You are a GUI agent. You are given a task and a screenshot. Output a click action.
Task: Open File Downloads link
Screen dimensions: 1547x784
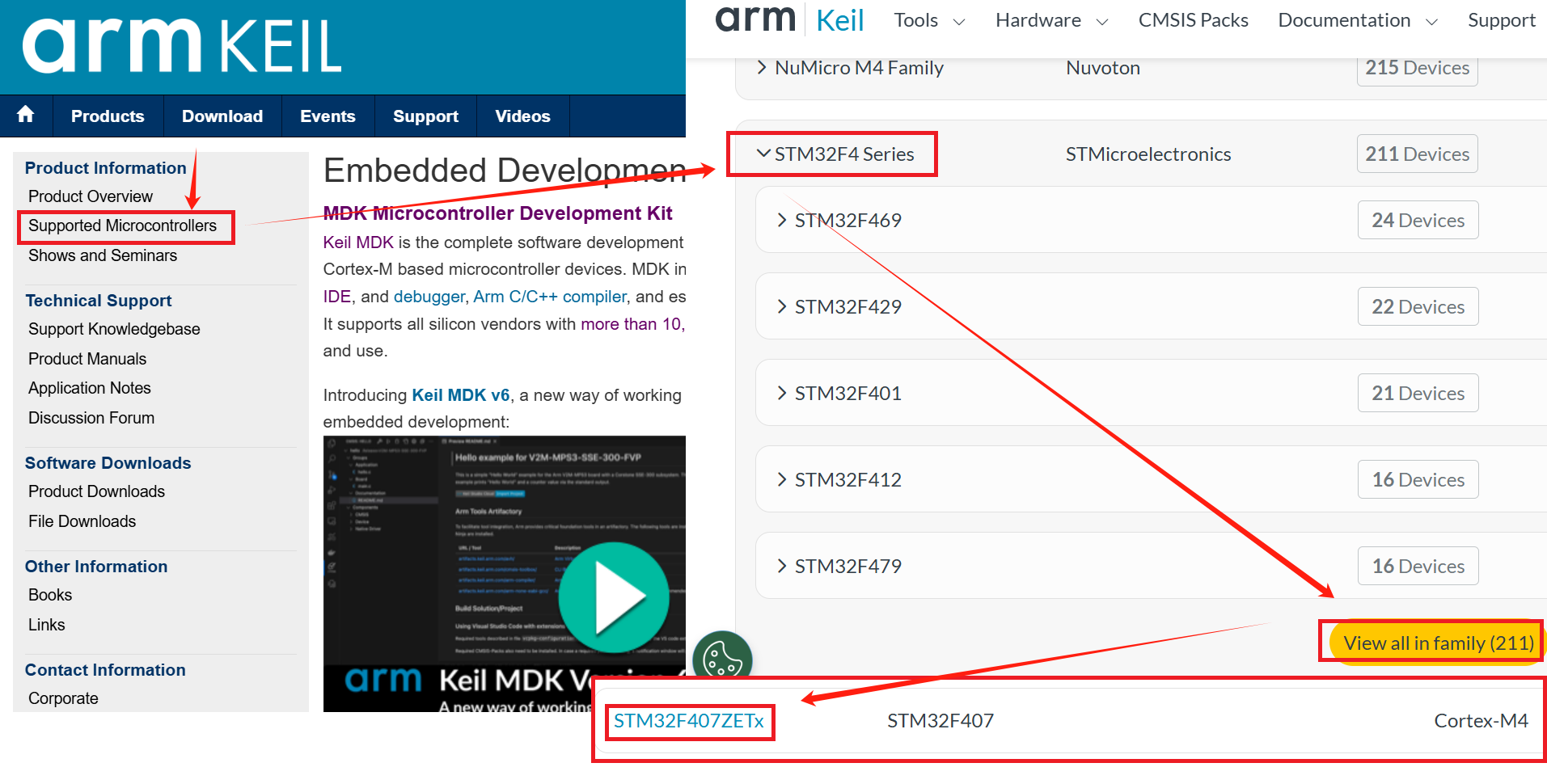[x=82, y=521]
